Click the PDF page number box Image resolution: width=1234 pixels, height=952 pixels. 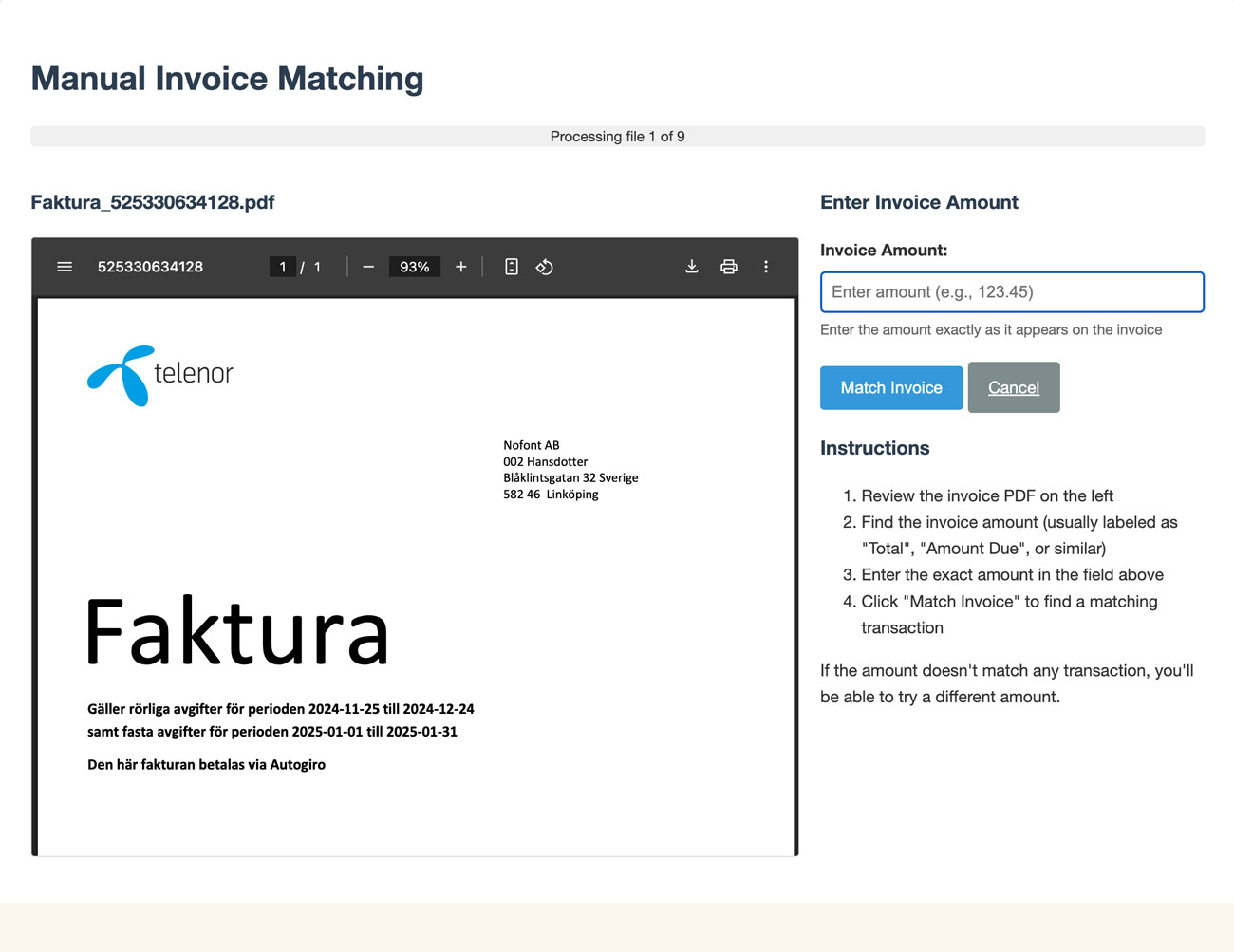pyautogui.click(x=283, y=267)
